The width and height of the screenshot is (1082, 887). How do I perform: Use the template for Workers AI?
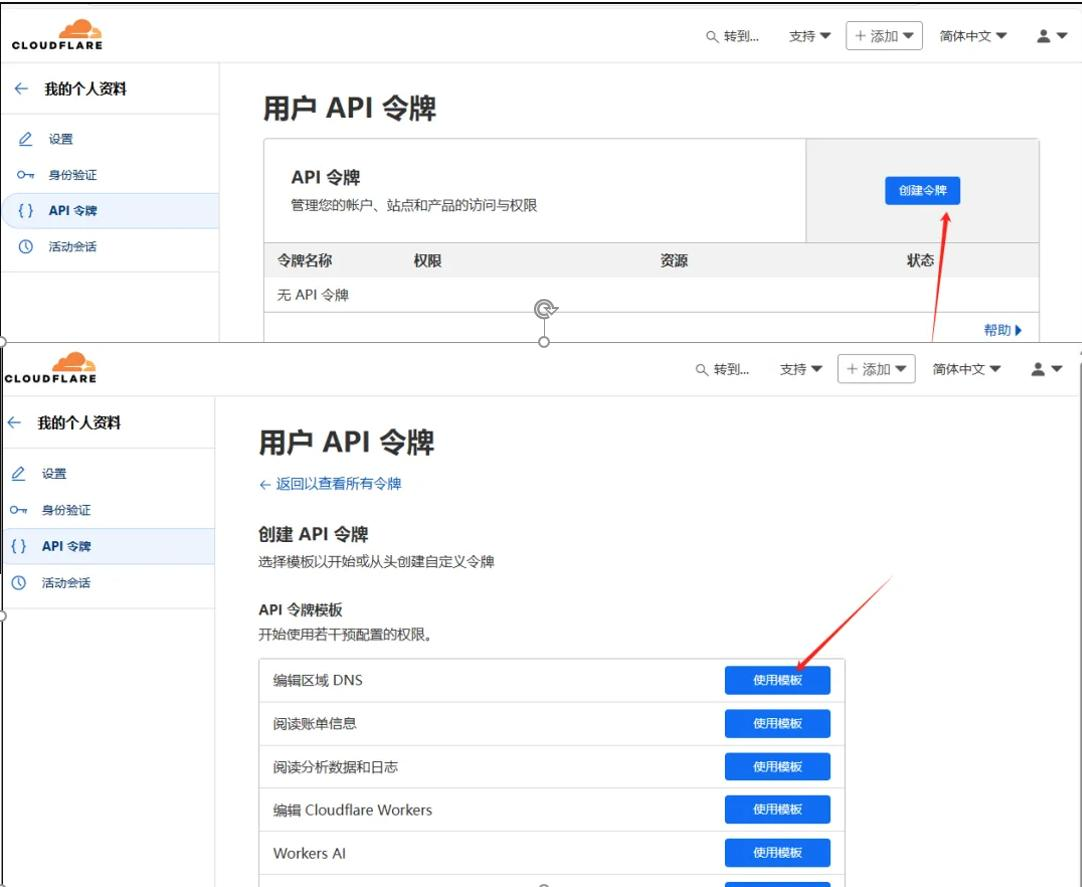[777, 852]
